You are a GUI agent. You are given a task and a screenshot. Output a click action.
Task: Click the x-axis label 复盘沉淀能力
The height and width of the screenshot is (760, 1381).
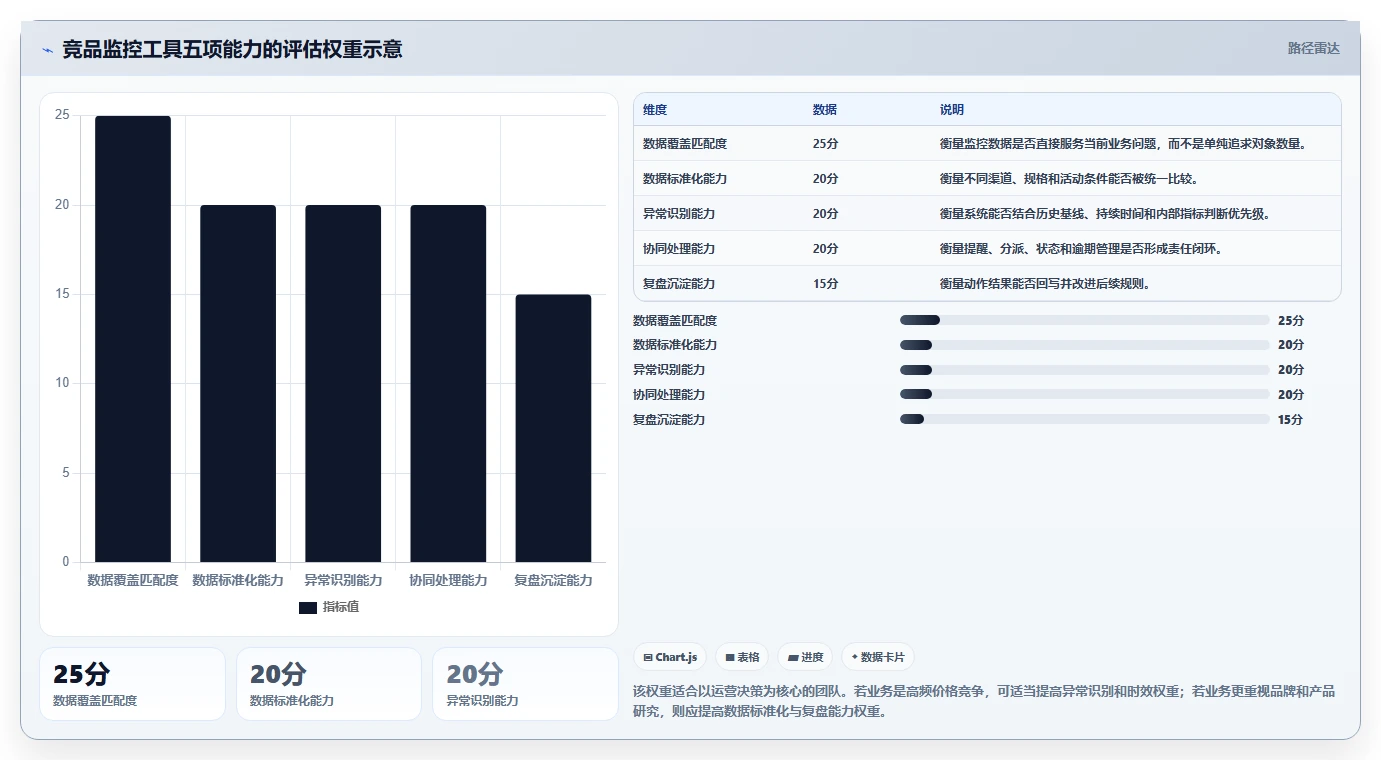pyautogui.click(x=553, y=580)
